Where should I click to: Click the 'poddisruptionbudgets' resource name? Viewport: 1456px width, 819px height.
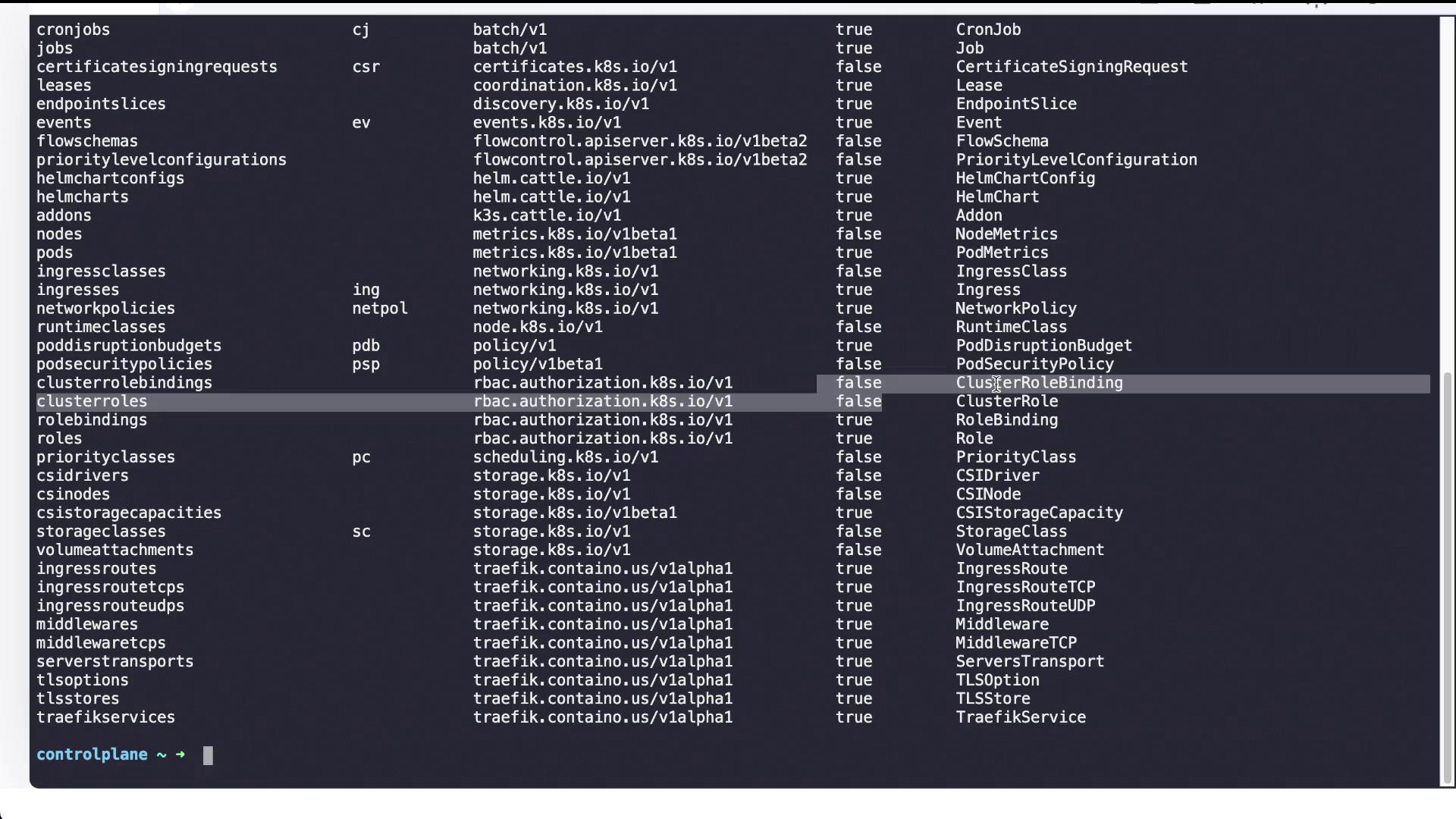[129, 346]
